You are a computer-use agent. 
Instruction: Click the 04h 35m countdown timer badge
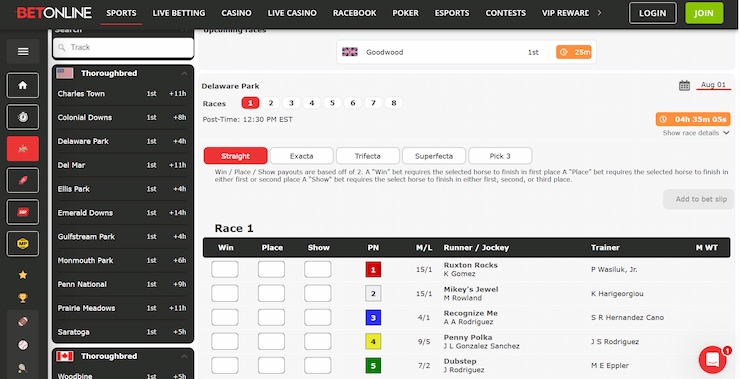pyautogui.click(x=693, y=119)
